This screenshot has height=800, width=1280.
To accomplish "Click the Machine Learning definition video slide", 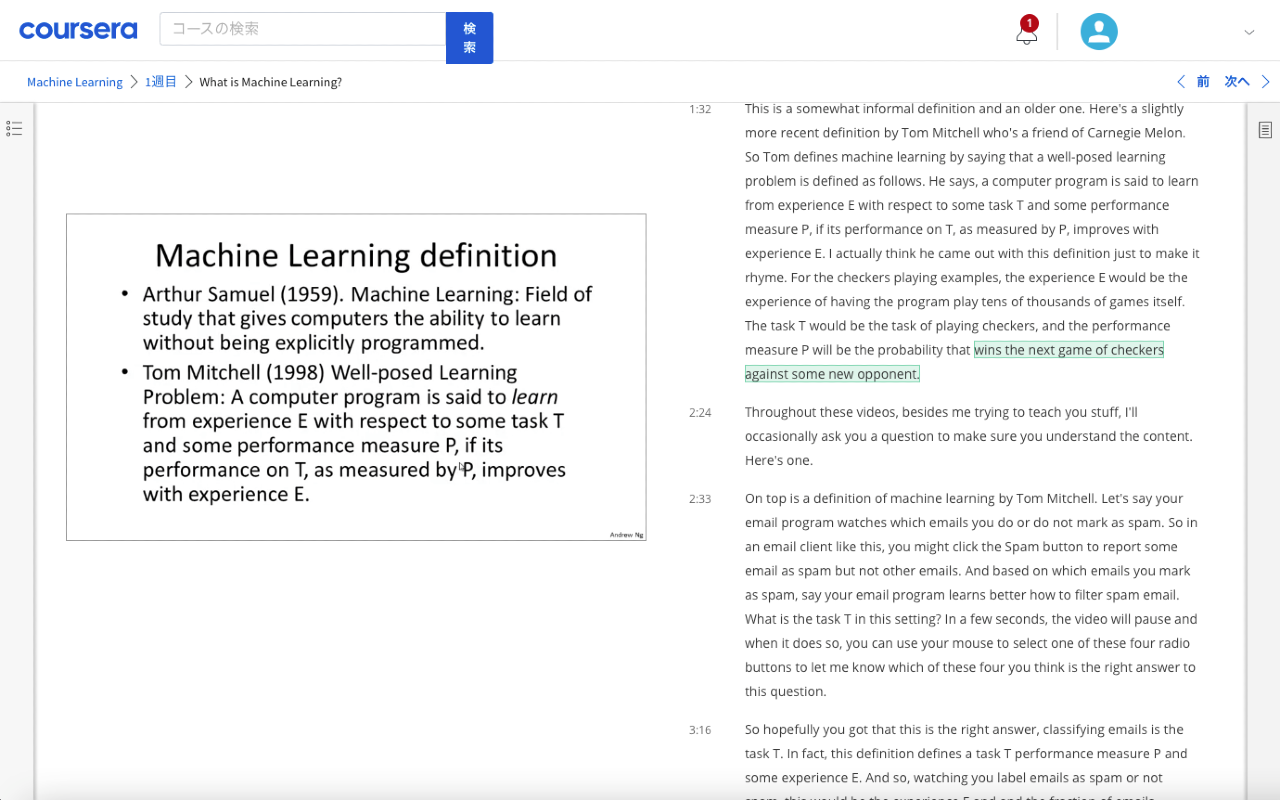I will (x=356, y=377).
